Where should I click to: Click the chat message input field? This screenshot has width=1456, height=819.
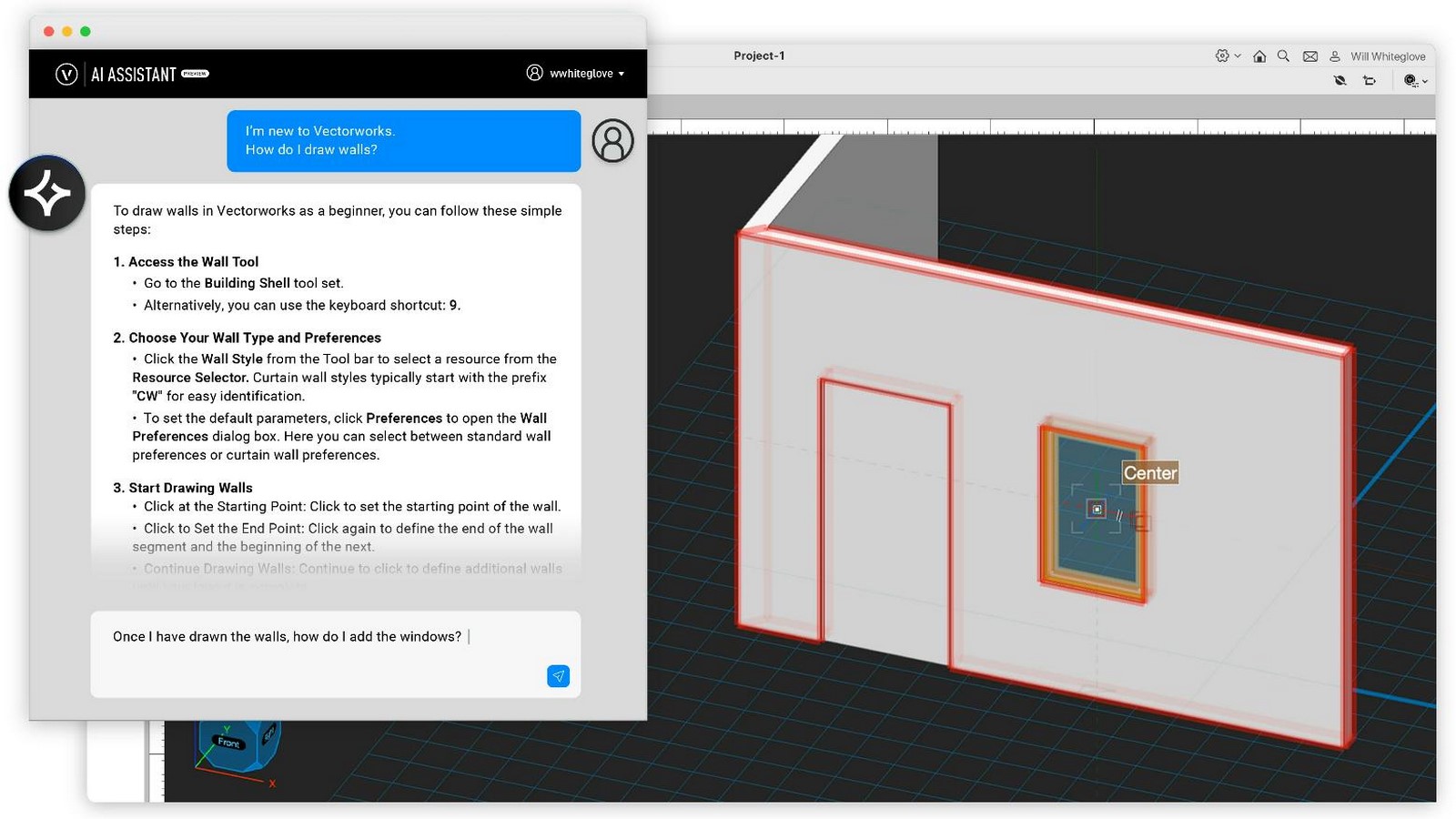pyautogui.click(x=335, y=654)
